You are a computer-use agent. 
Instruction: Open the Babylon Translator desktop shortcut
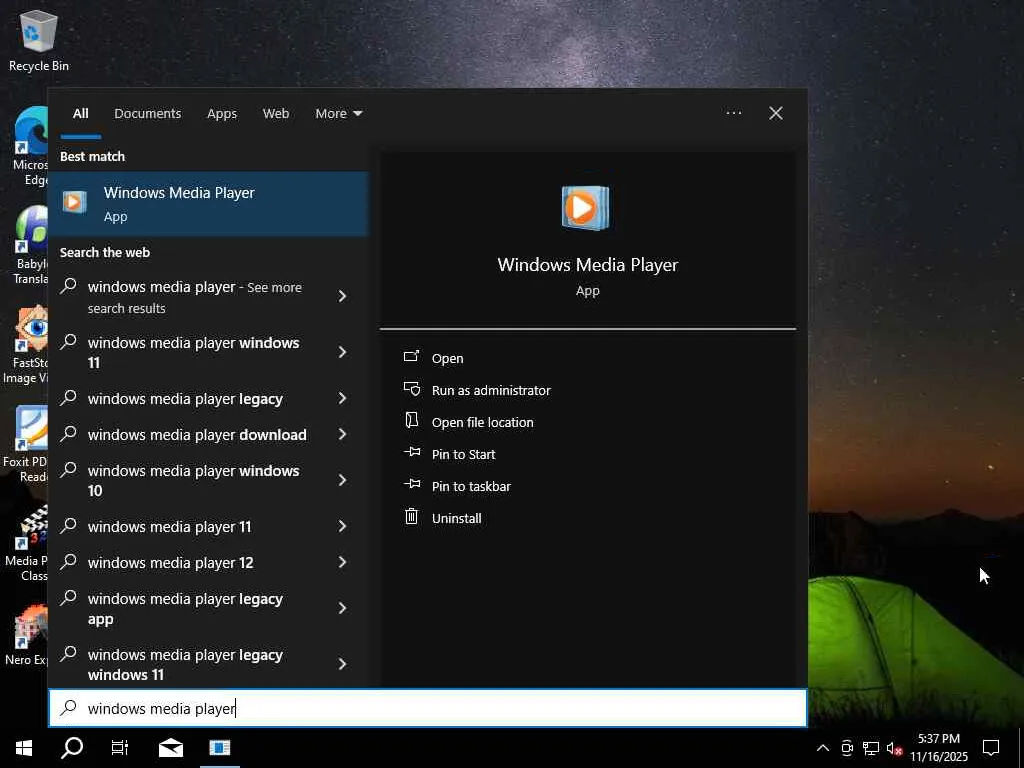pos(31,246)
